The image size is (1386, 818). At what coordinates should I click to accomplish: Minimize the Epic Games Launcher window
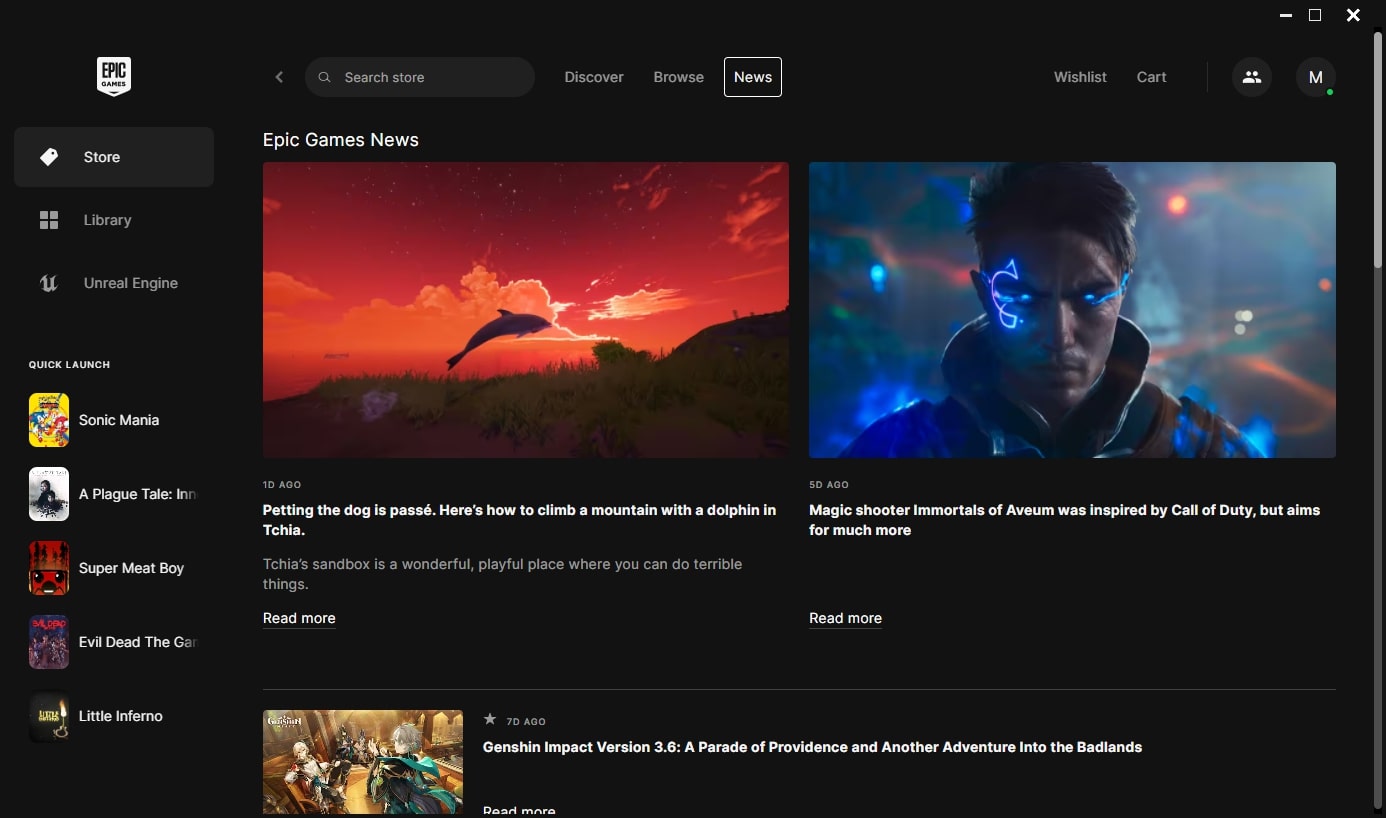1285,15
